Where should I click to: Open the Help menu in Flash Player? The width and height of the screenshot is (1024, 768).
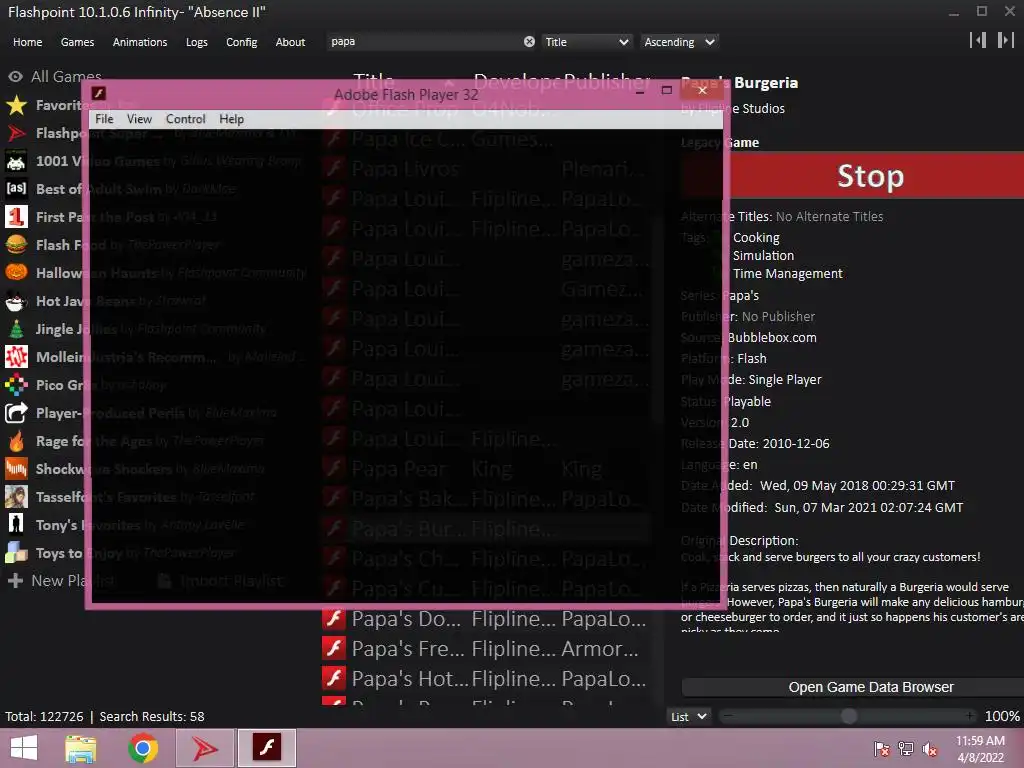click(231, 119)
